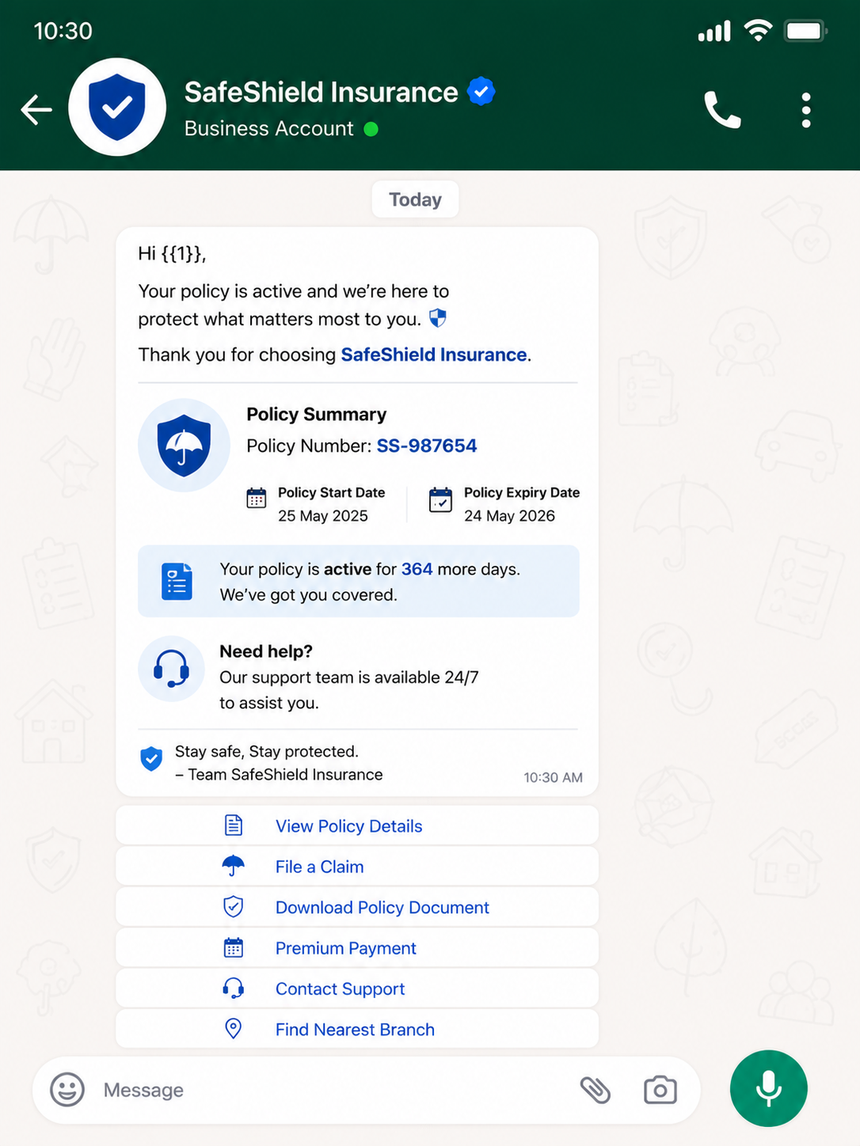Viewport: 860px width, 1146px height.
Task: Click the Policy Summary heading
Action: tap(316, 414)
